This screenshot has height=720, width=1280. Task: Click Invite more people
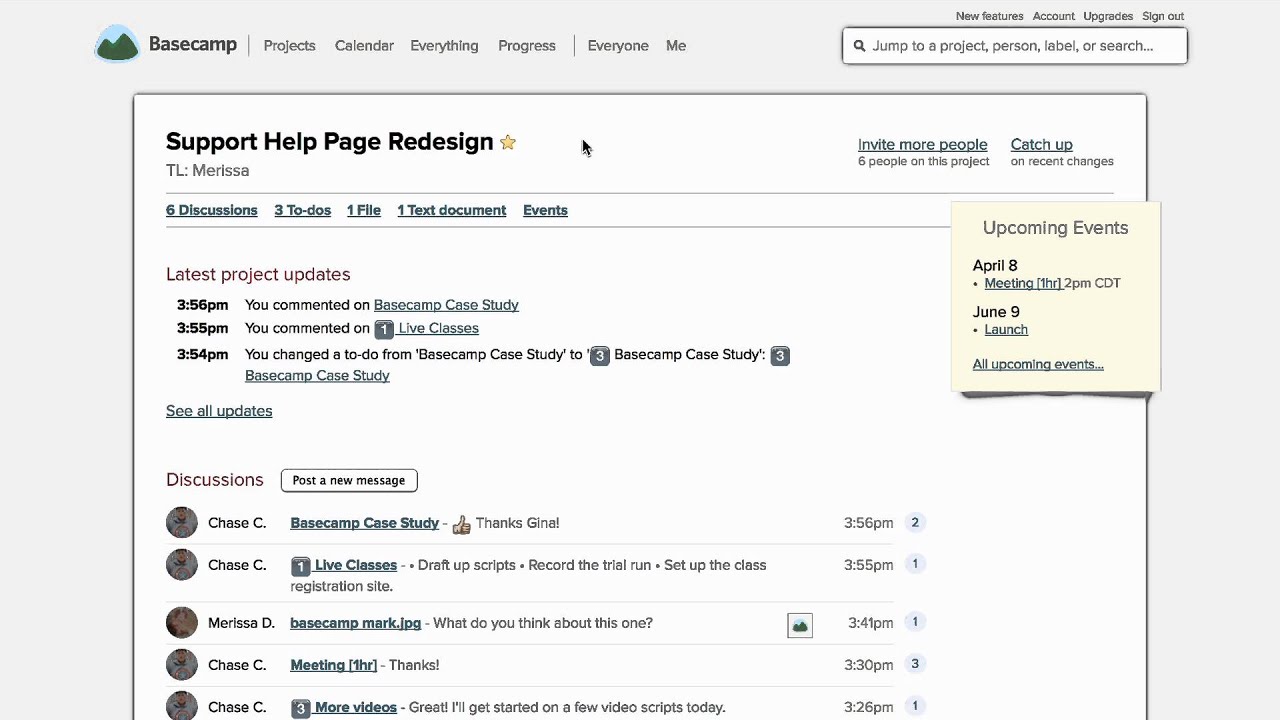(922, 145)
